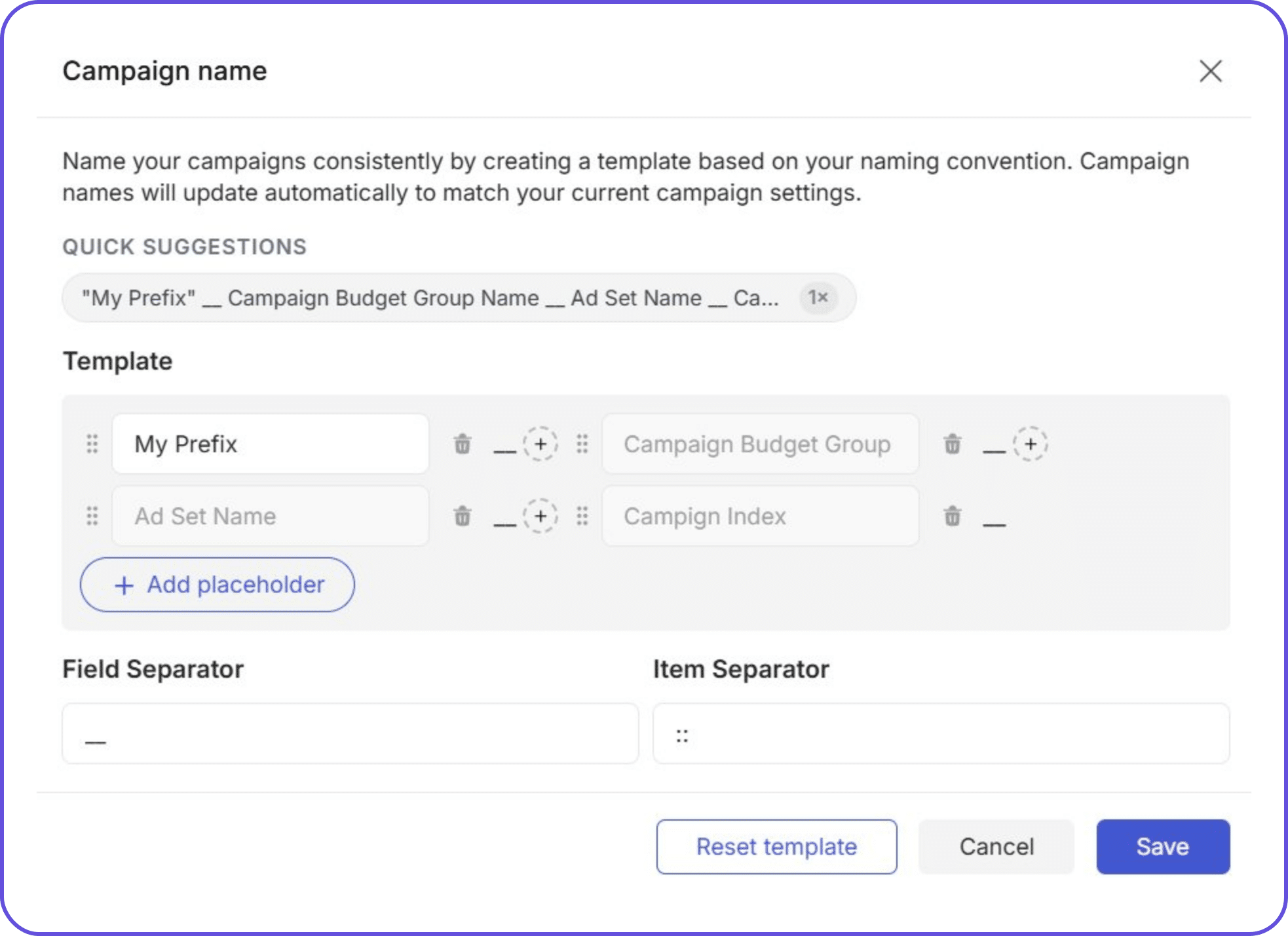
Task: Delete the Ad Set Name field
Action: coord(463,516)
